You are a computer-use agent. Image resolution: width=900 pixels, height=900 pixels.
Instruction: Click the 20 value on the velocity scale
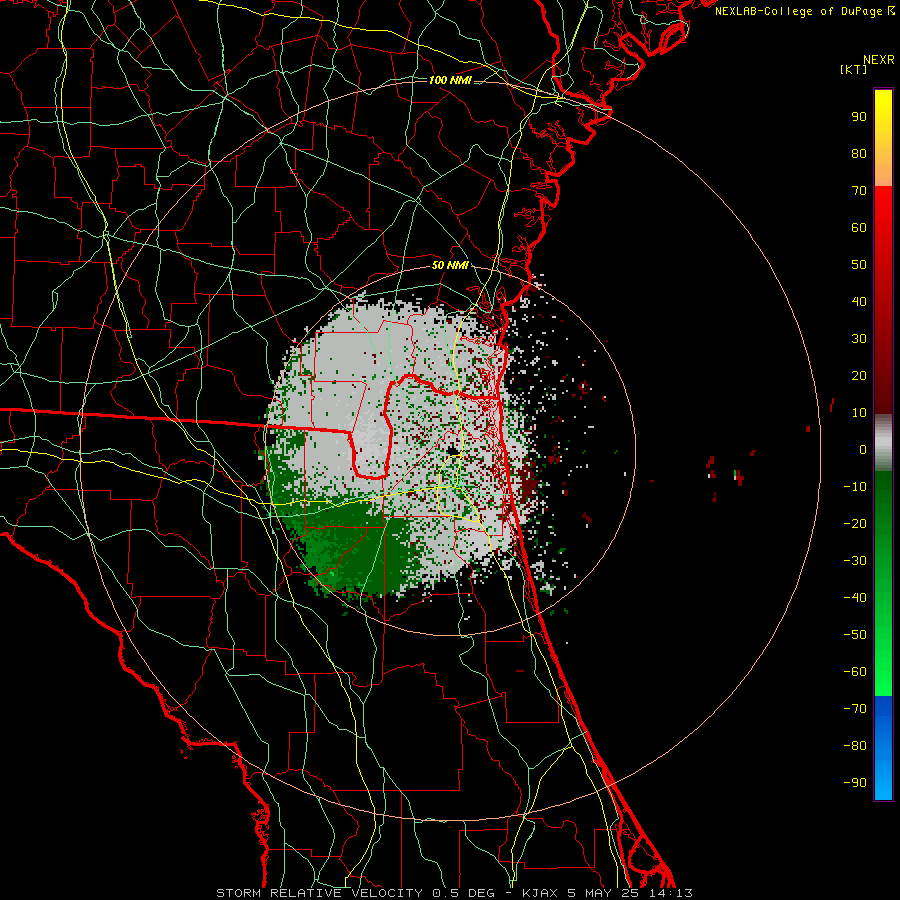859,376
